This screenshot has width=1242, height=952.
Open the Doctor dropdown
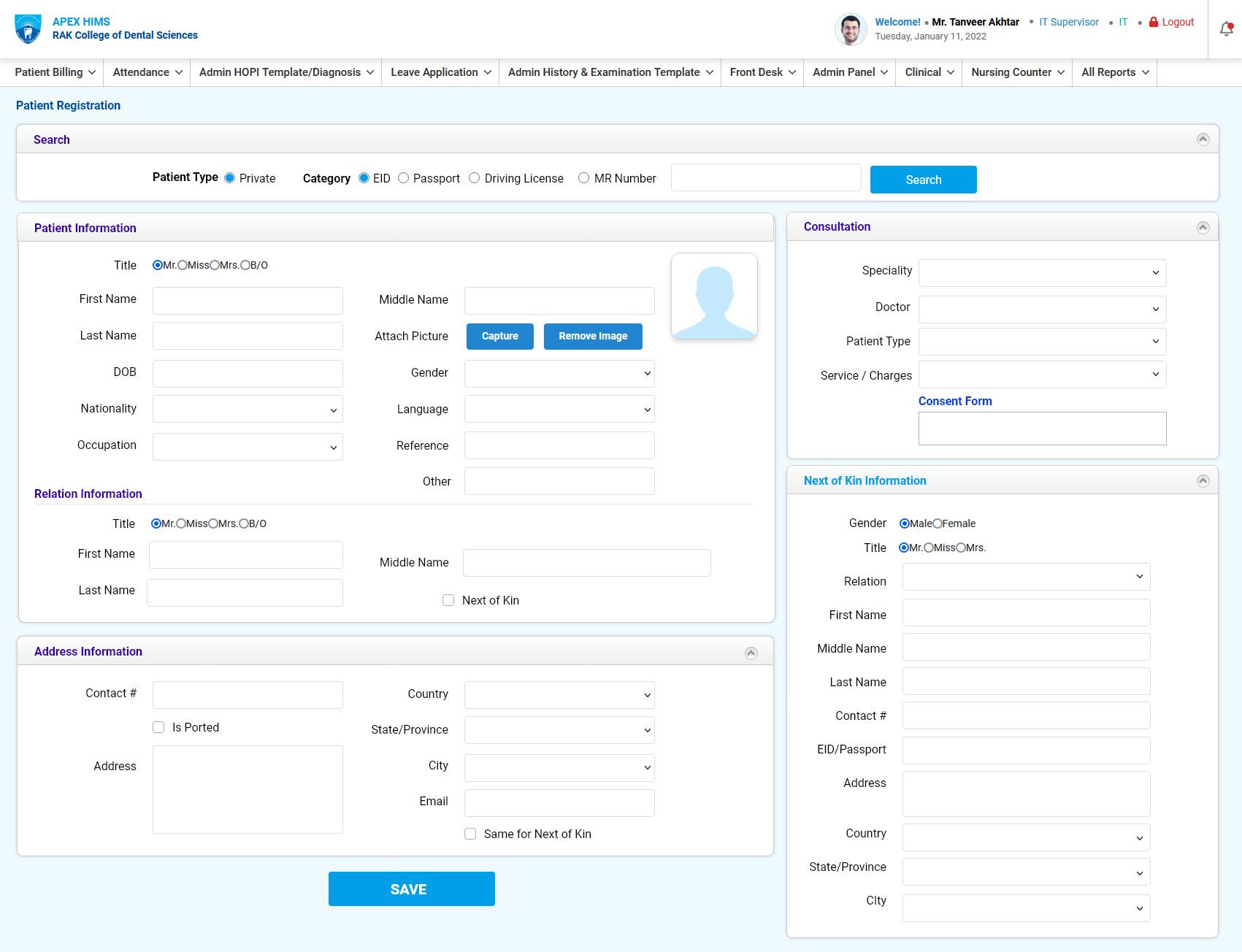pos(1043,310)
